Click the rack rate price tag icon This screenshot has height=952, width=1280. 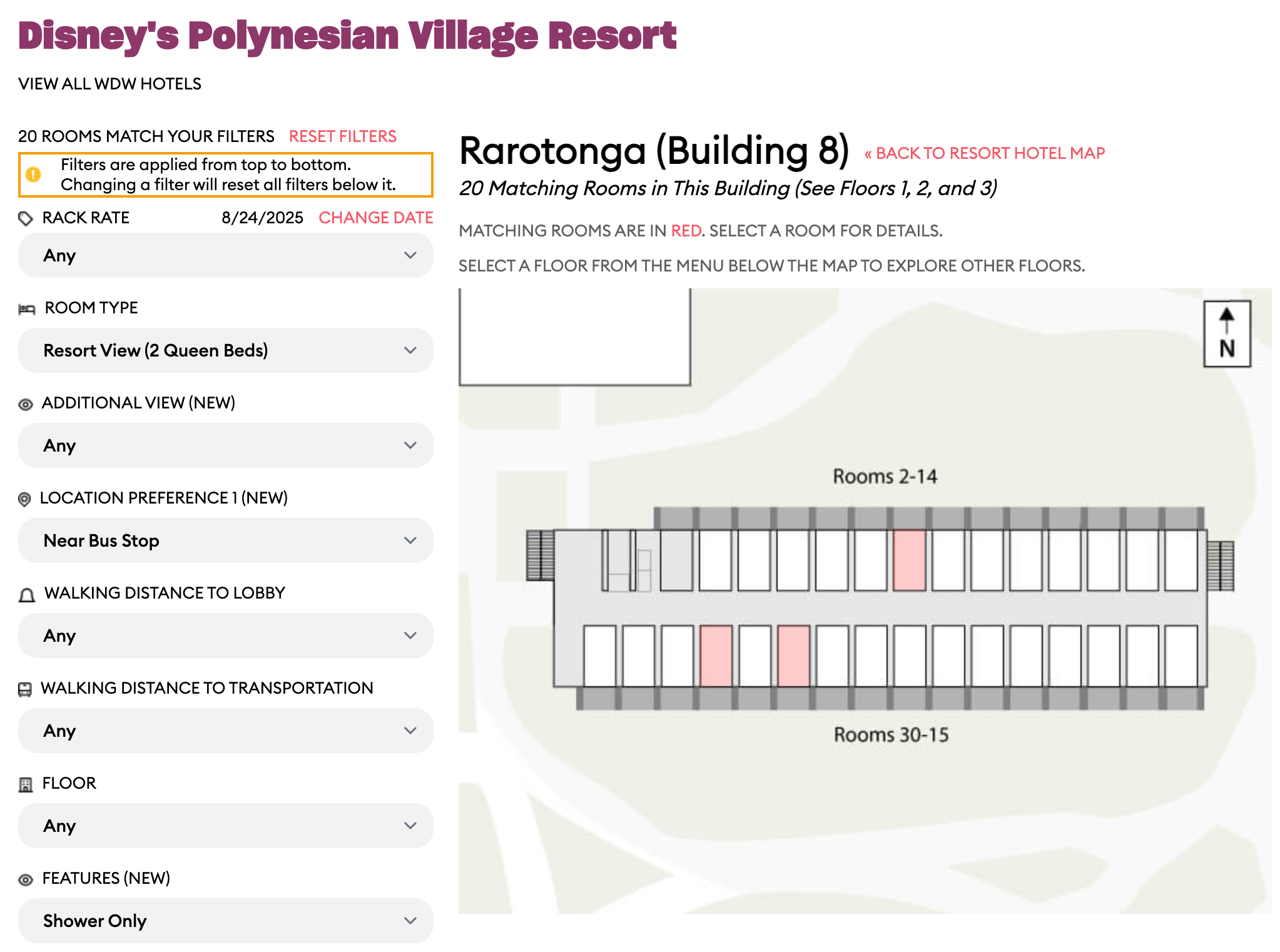pyautogui.click(x=26, y=218)
